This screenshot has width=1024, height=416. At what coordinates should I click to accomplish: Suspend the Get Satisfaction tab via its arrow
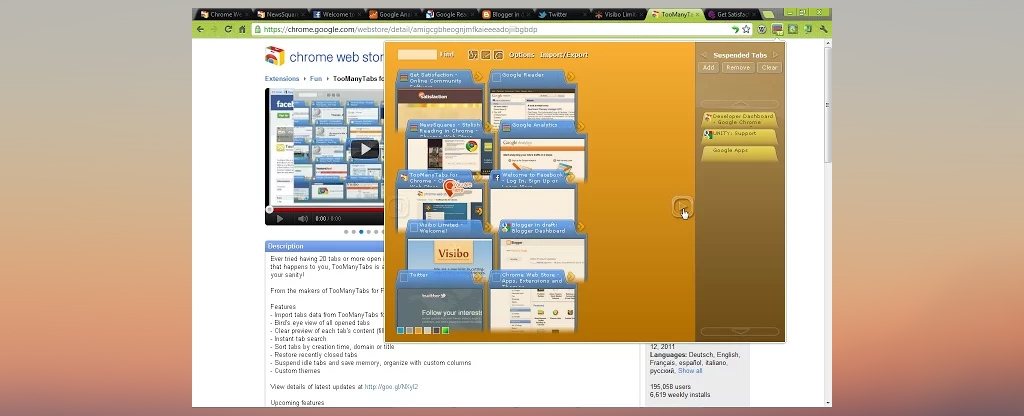click(x=478, y=76)
